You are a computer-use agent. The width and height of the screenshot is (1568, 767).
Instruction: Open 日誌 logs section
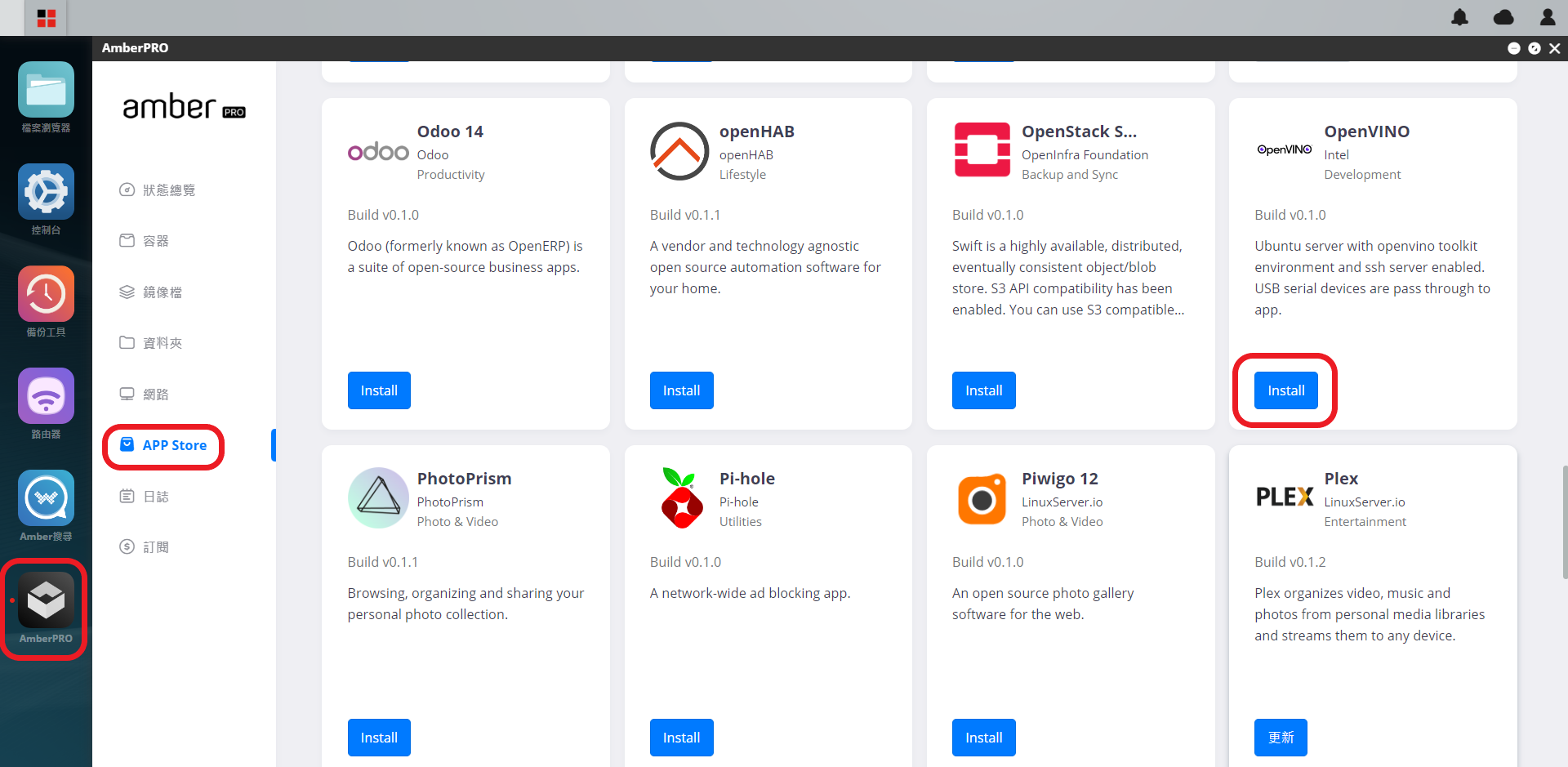(145, 497)
